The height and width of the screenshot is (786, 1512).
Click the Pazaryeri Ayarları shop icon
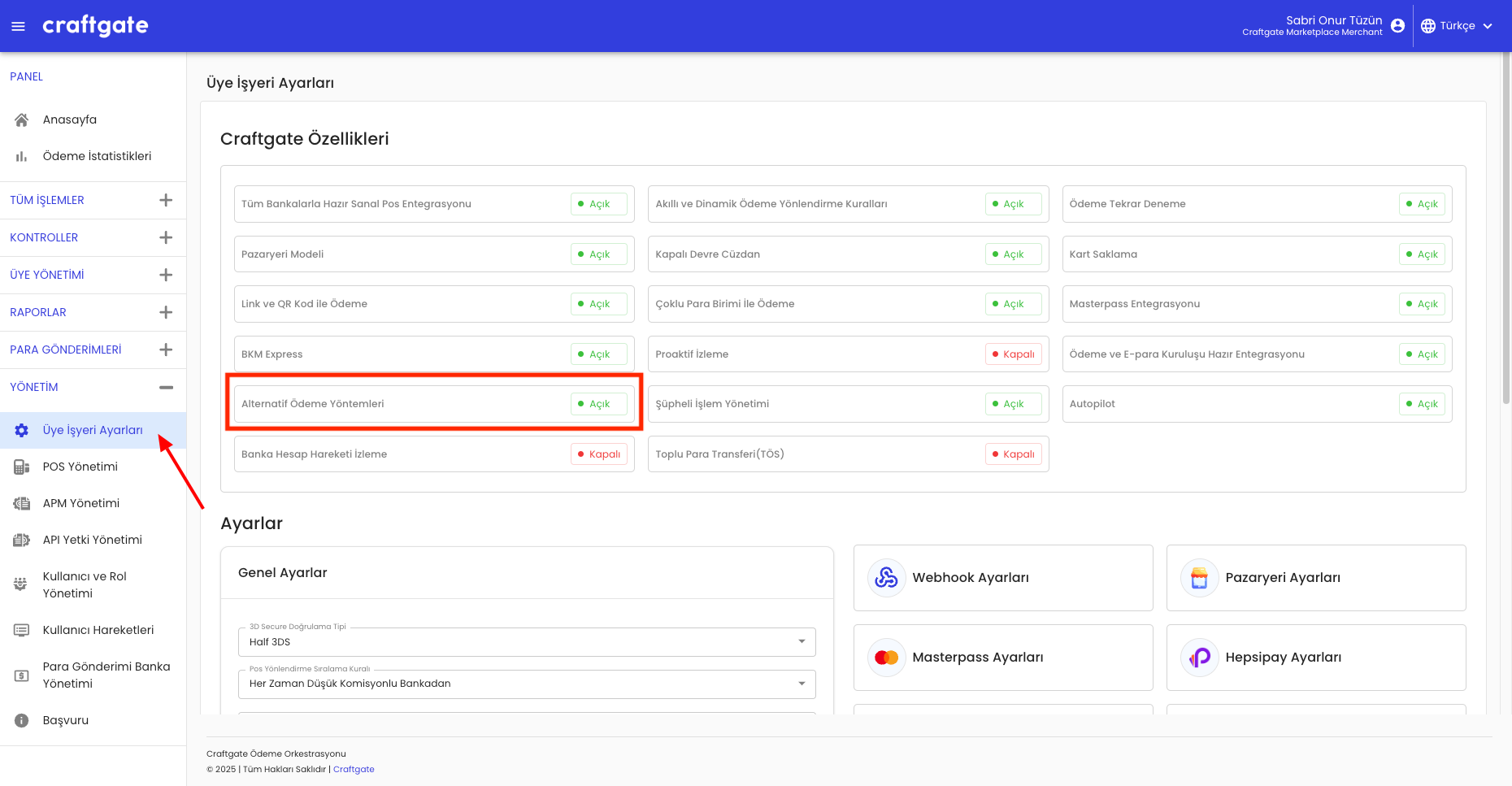pos(1199,578)
